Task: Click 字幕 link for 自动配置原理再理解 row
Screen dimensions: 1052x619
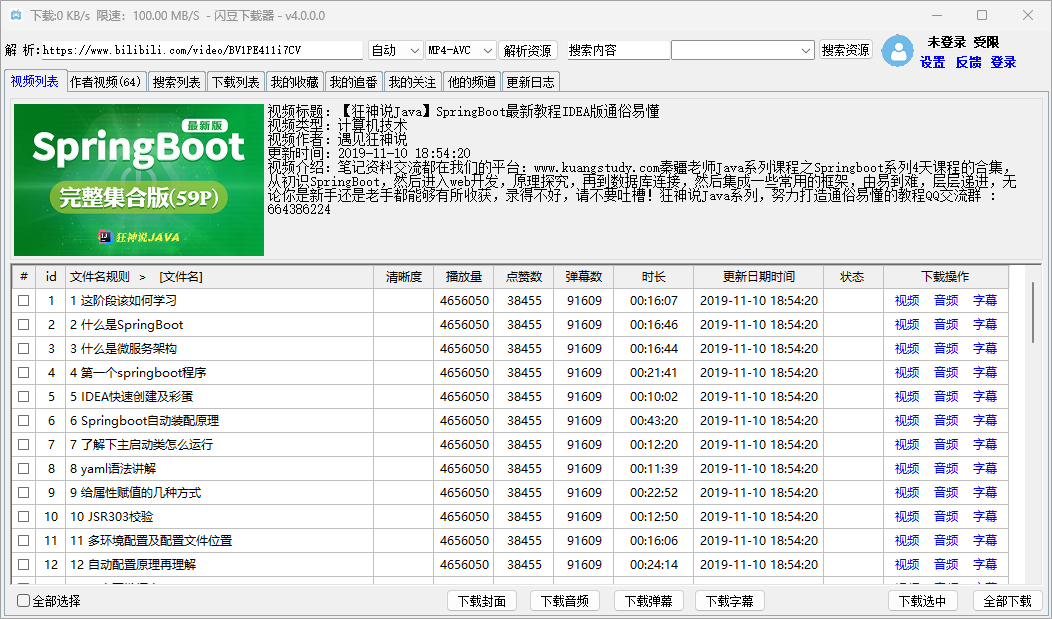Action: pyautogui.click(x=985, y=565)
